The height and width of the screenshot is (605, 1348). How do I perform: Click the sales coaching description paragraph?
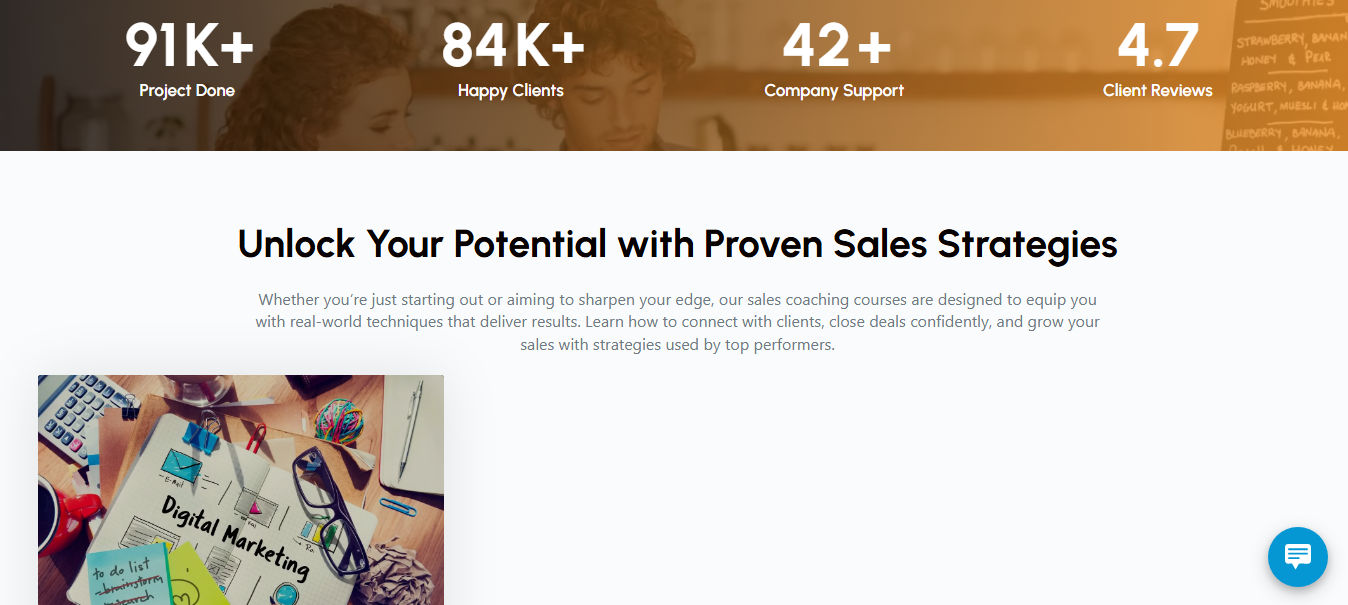pos(677,322)
